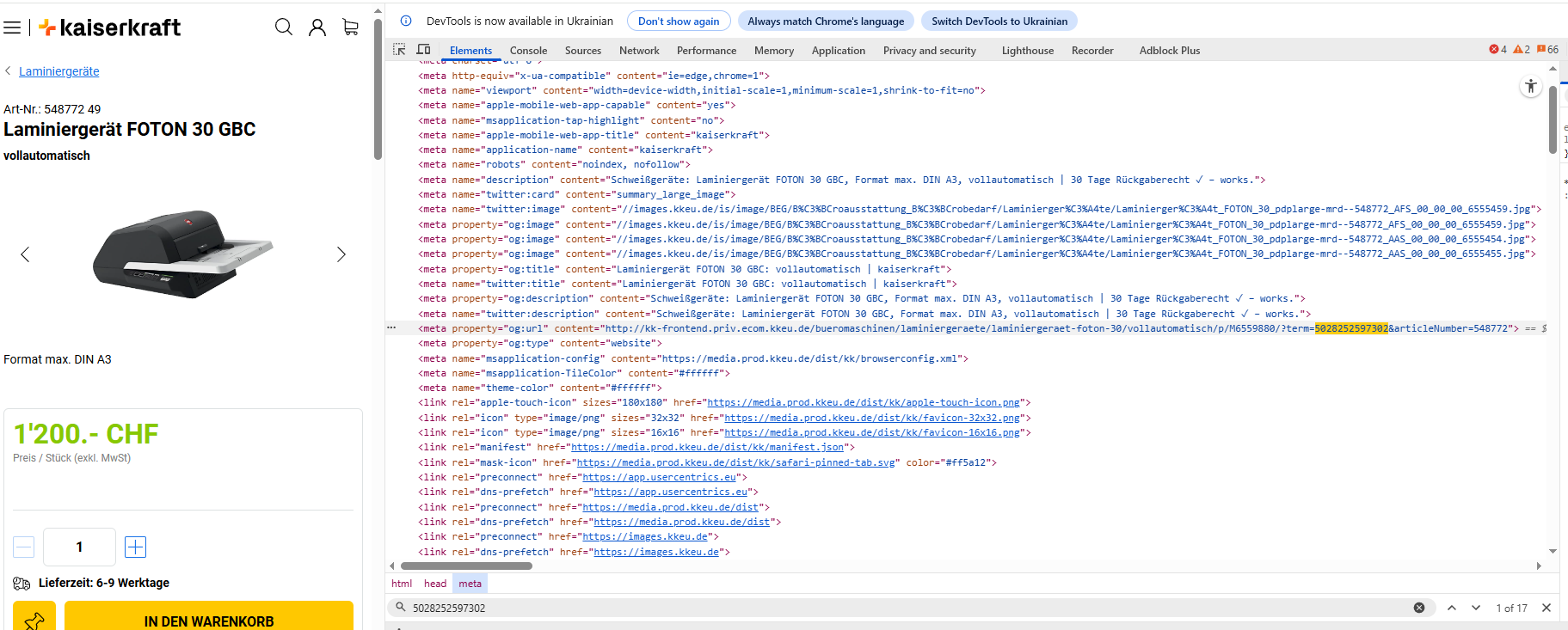The height and width of the screenshot is (630, 1568).
Task: Select the meta name="theme-color" line
Action: click(540, 388)
